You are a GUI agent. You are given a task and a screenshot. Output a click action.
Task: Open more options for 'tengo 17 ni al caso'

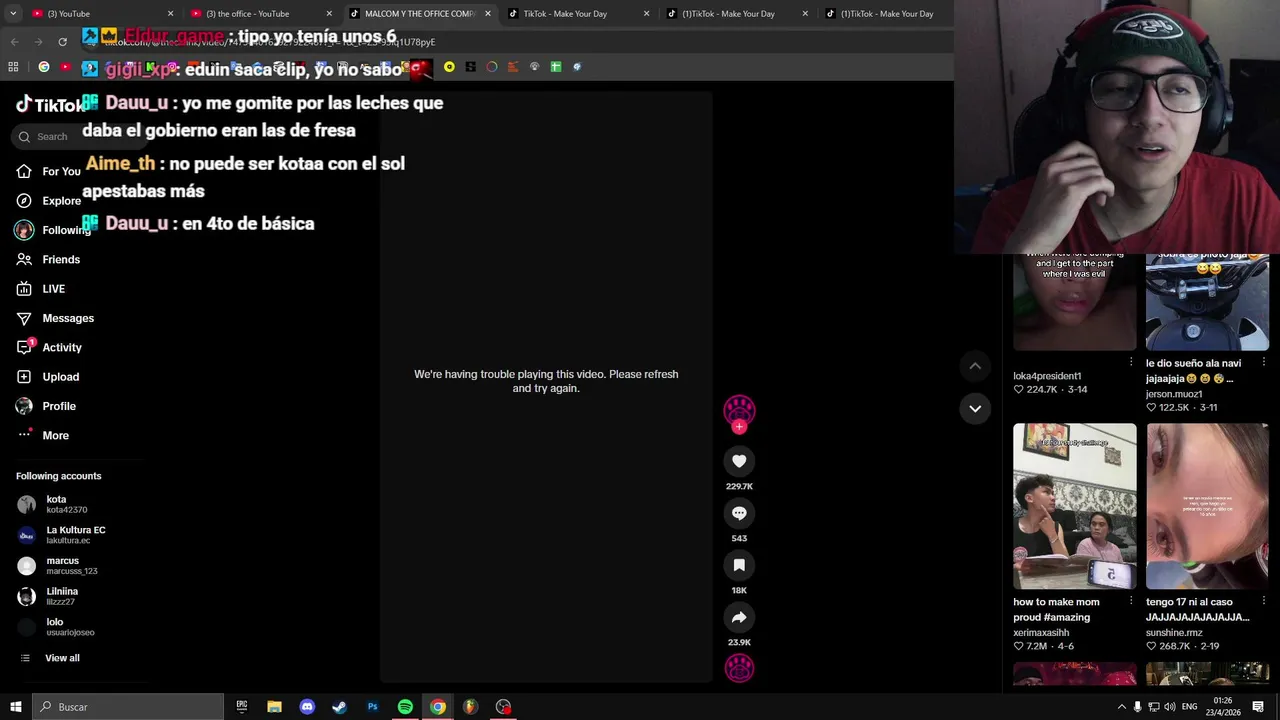click(1264, 601)
